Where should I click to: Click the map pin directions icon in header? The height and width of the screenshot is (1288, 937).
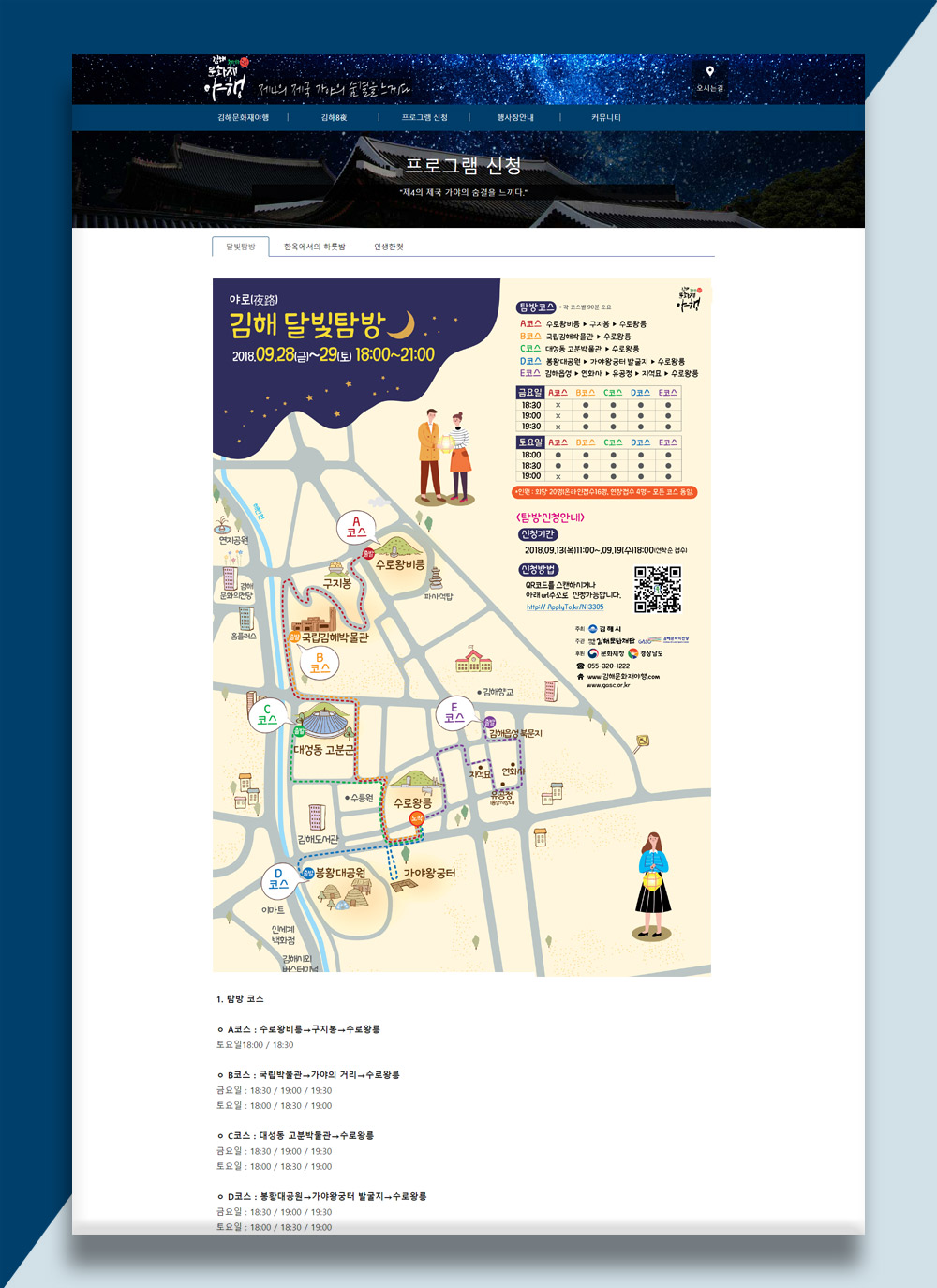(x=709, y=72)
